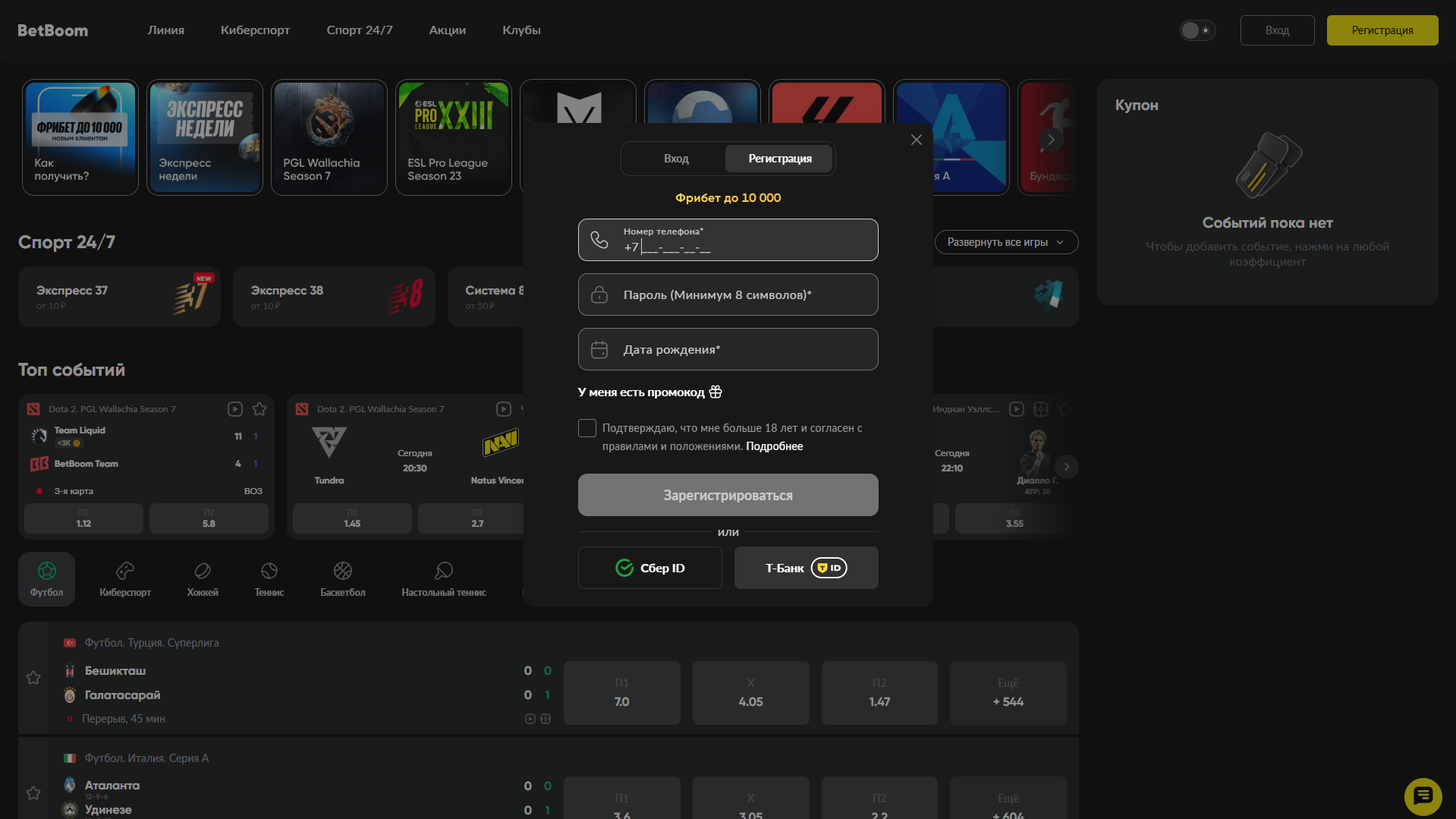Select П2 1.47 odds for Галатасарай

click(x=879, y=693)
